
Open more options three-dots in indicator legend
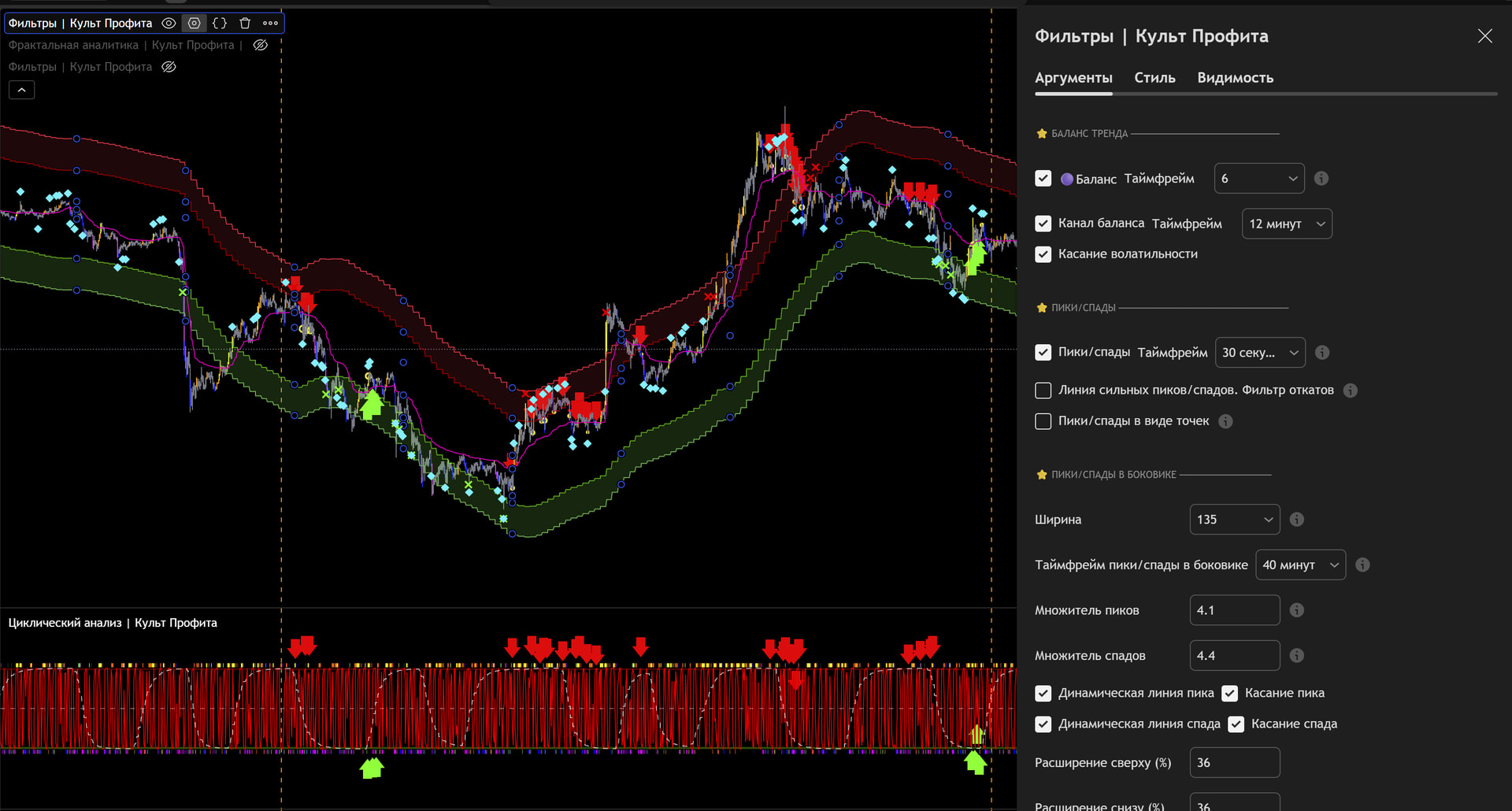click(270, 24)
